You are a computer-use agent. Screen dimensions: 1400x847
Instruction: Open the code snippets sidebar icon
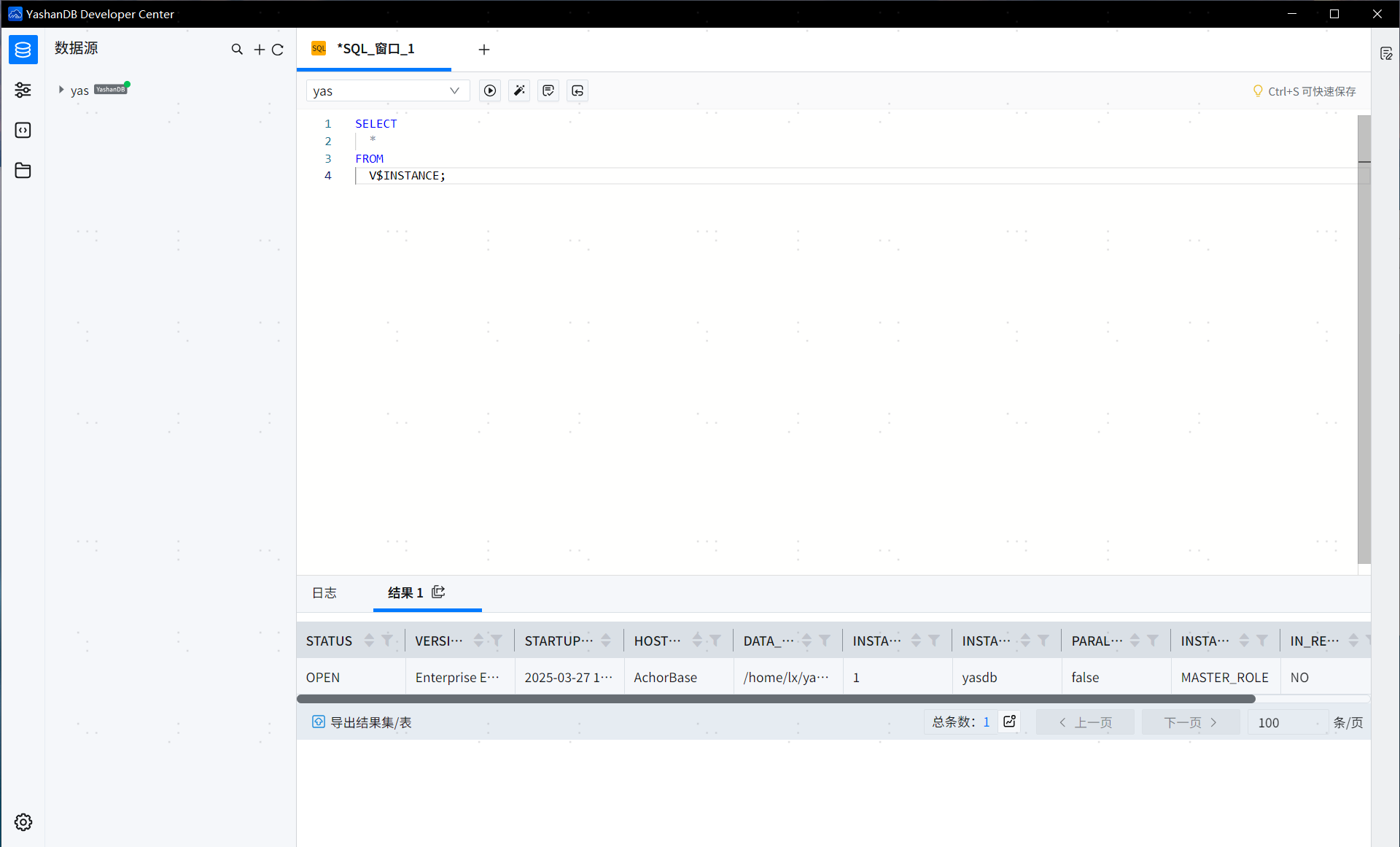point(23,130)
